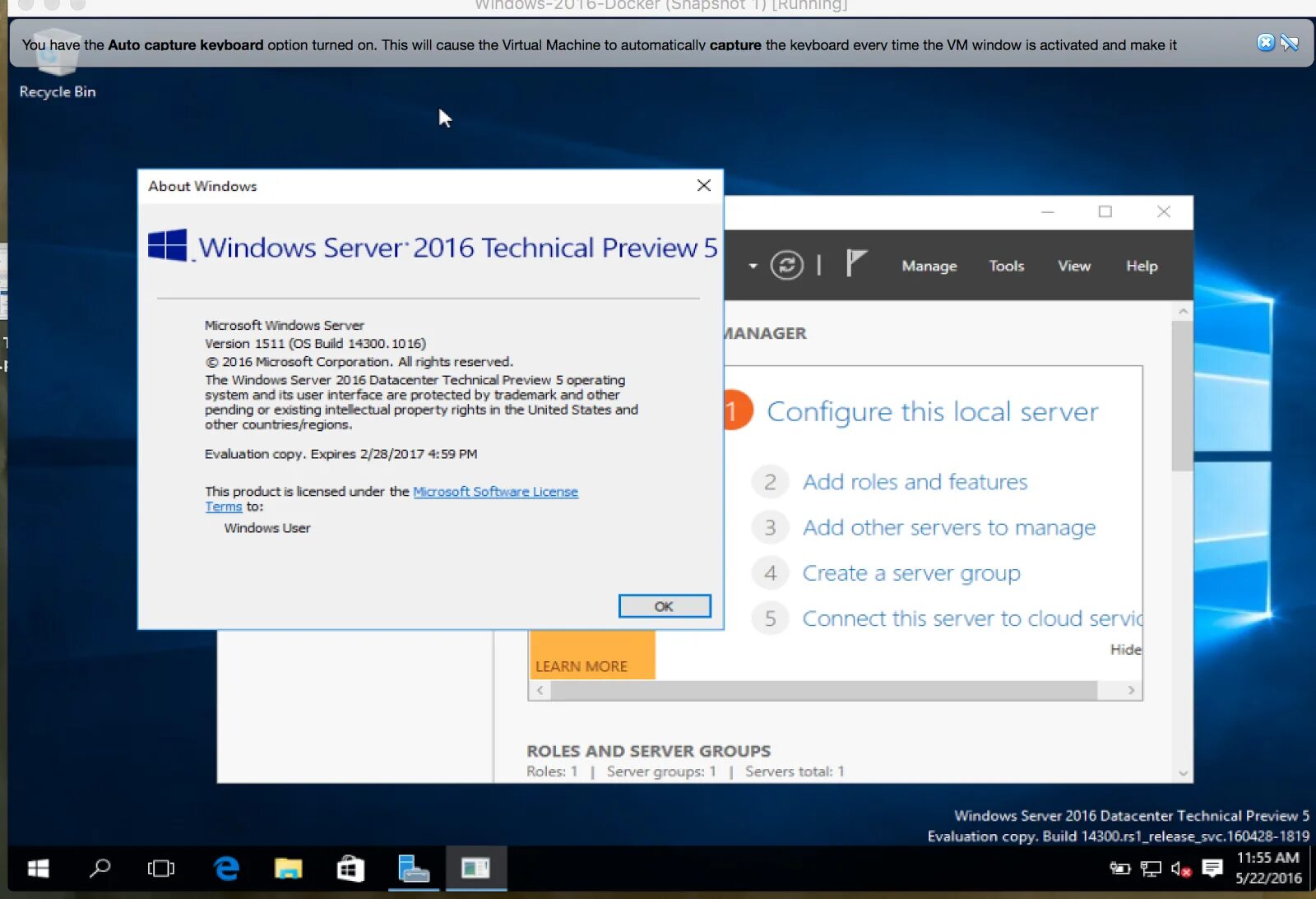Click 'ROLES AND SERVER GROUPS' heading

pos(649,751)
